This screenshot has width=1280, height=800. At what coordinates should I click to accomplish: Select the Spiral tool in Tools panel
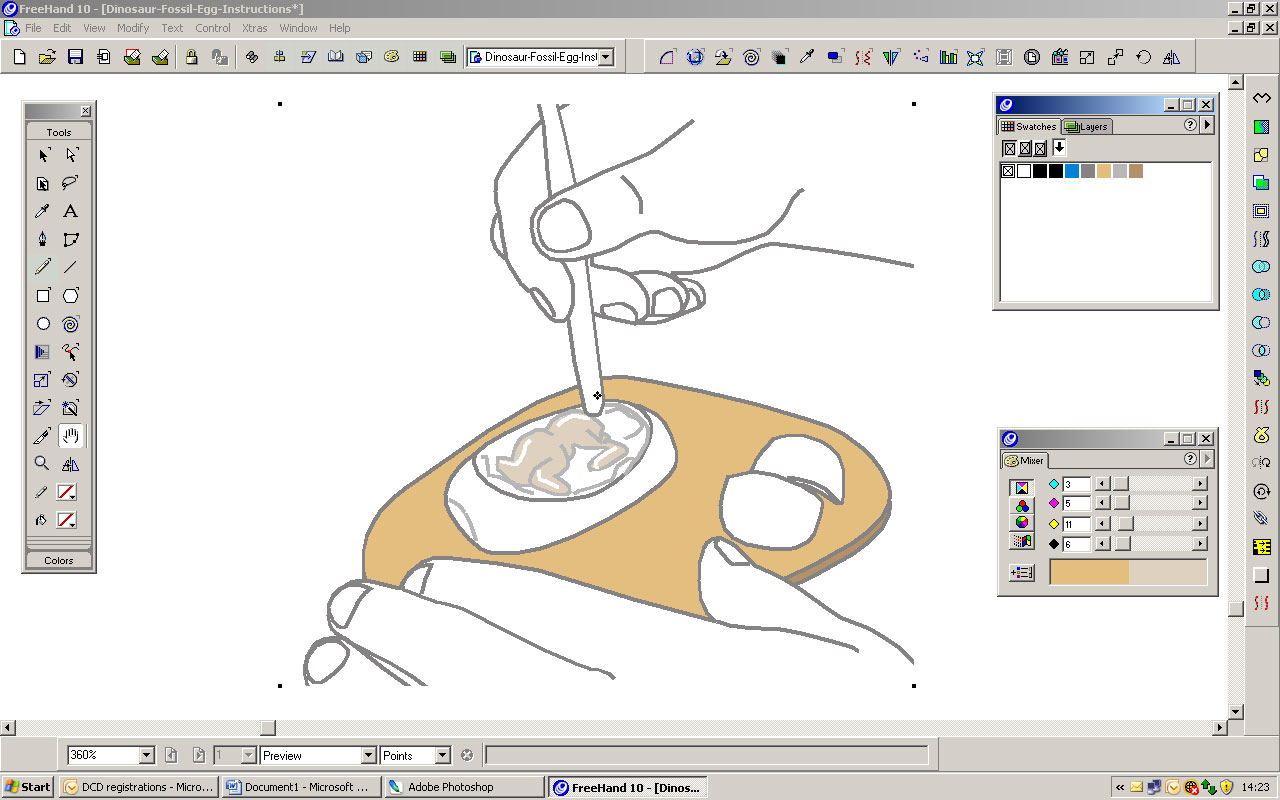[x=71, y=324]
